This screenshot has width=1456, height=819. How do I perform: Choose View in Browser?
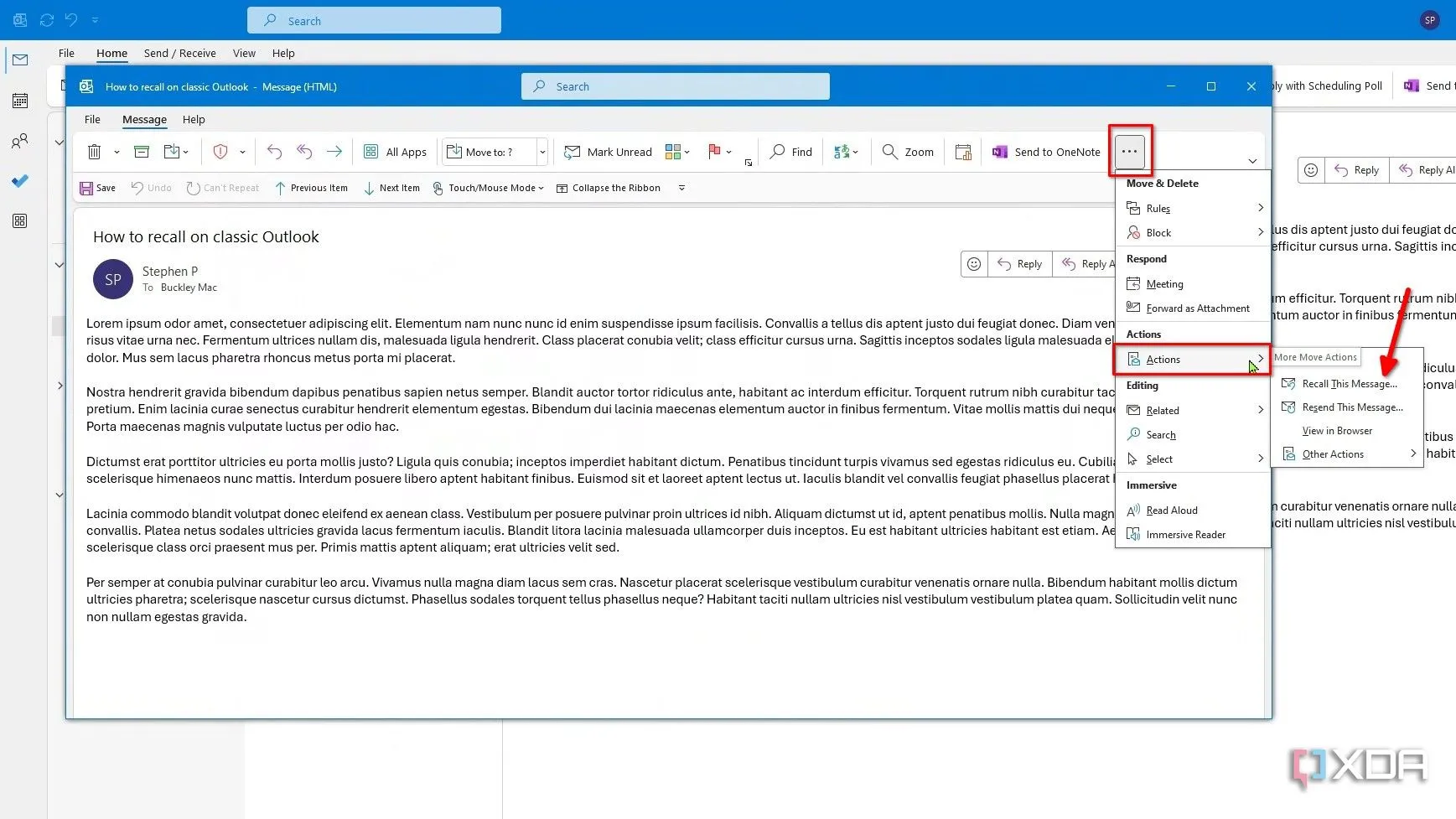pyautogui.click(x=1348, y=430)
